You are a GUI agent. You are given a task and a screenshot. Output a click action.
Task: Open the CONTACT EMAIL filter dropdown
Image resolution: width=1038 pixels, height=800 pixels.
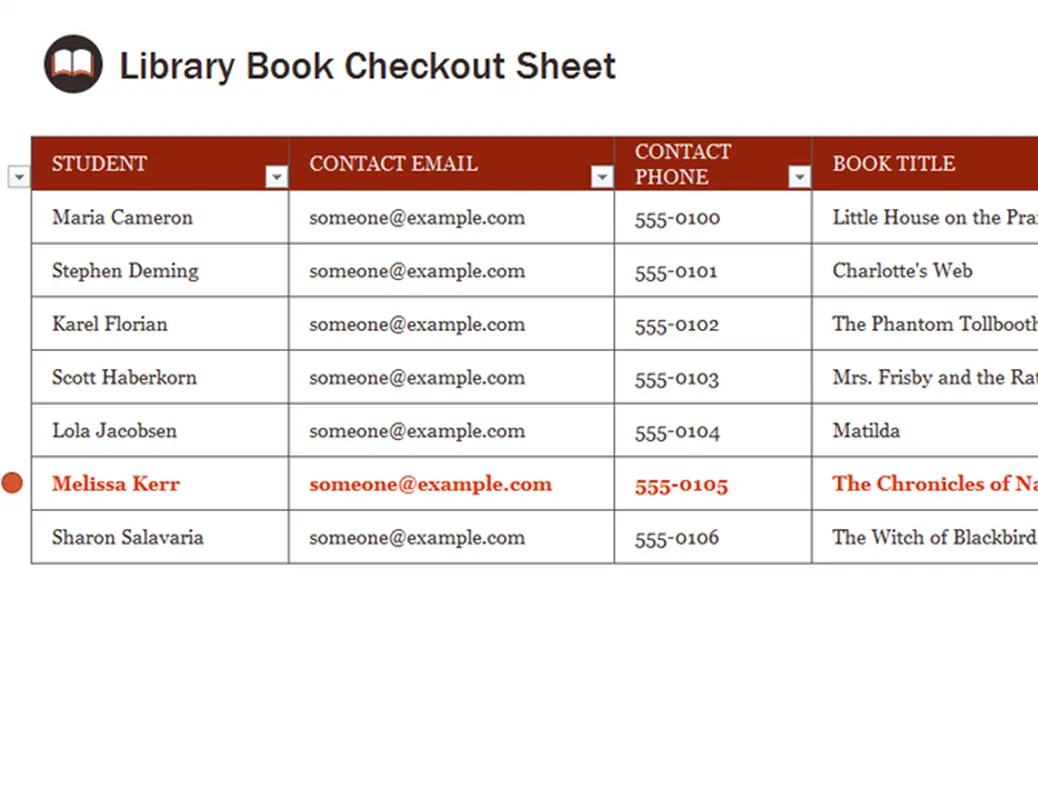[601, 176]
